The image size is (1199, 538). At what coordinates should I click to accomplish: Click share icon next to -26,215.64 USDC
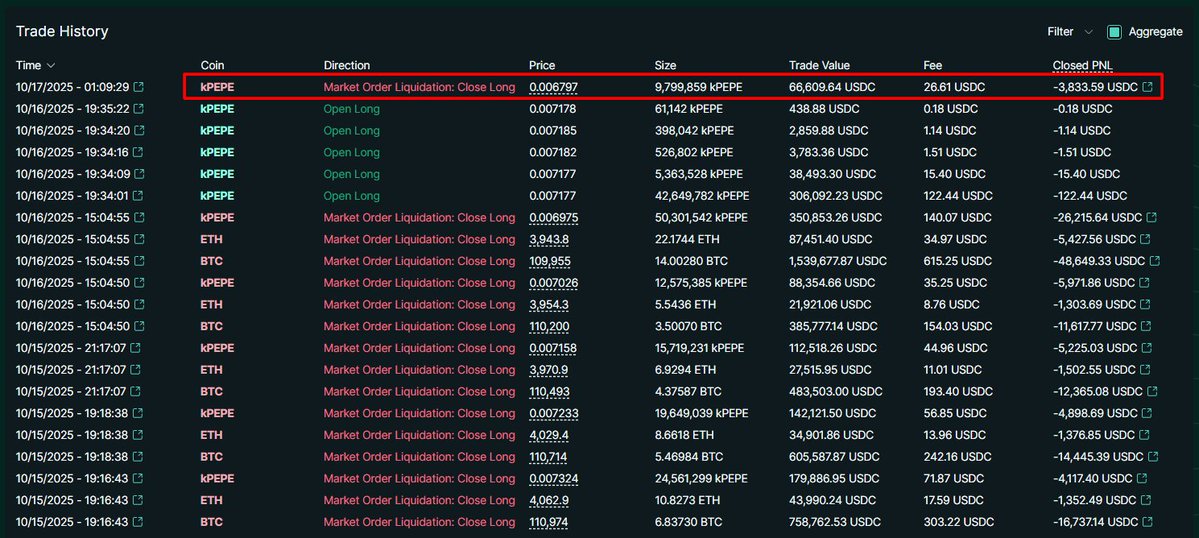click(x=1152, y=218)
